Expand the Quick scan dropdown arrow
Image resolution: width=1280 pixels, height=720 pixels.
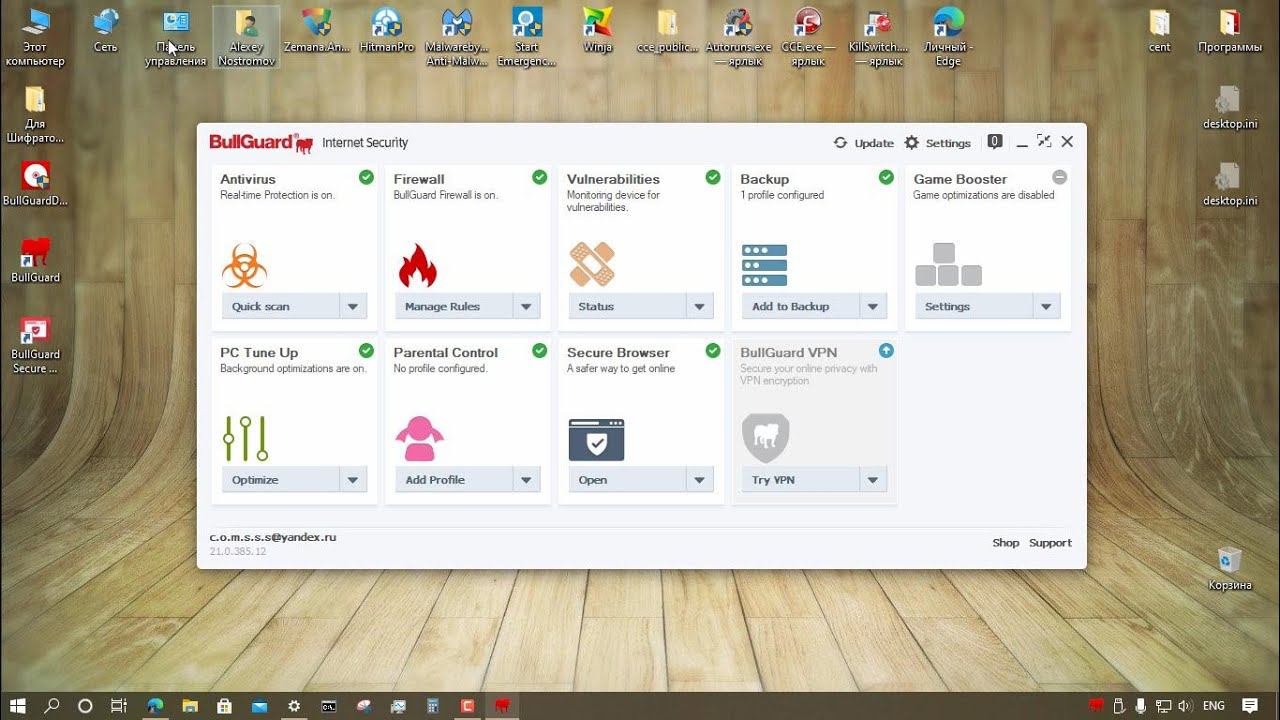[x=353, y=306]
